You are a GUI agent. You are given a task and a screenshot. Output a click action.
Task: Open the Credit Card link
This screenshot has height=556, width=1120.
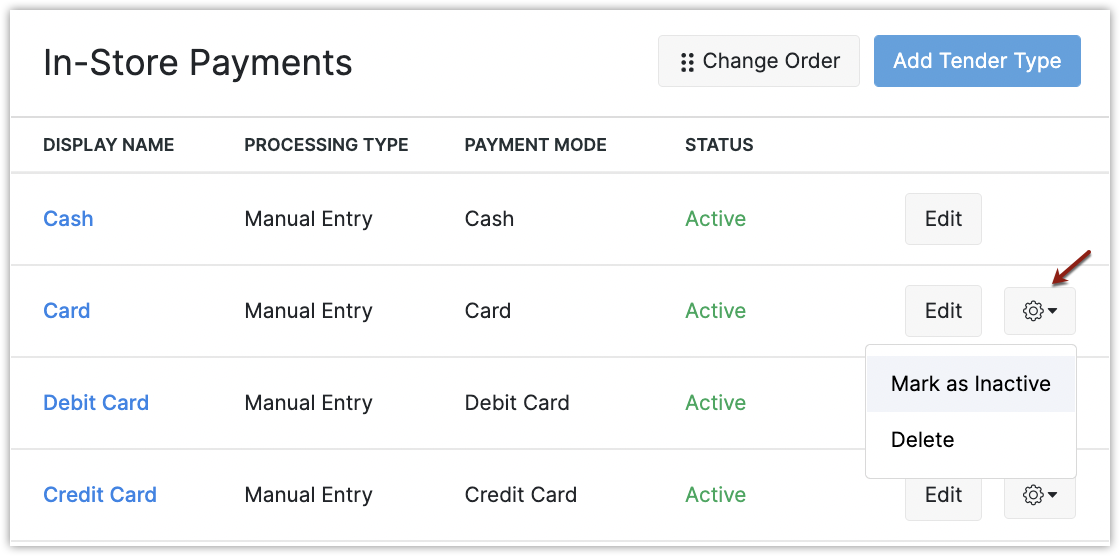tap(100, 495)
